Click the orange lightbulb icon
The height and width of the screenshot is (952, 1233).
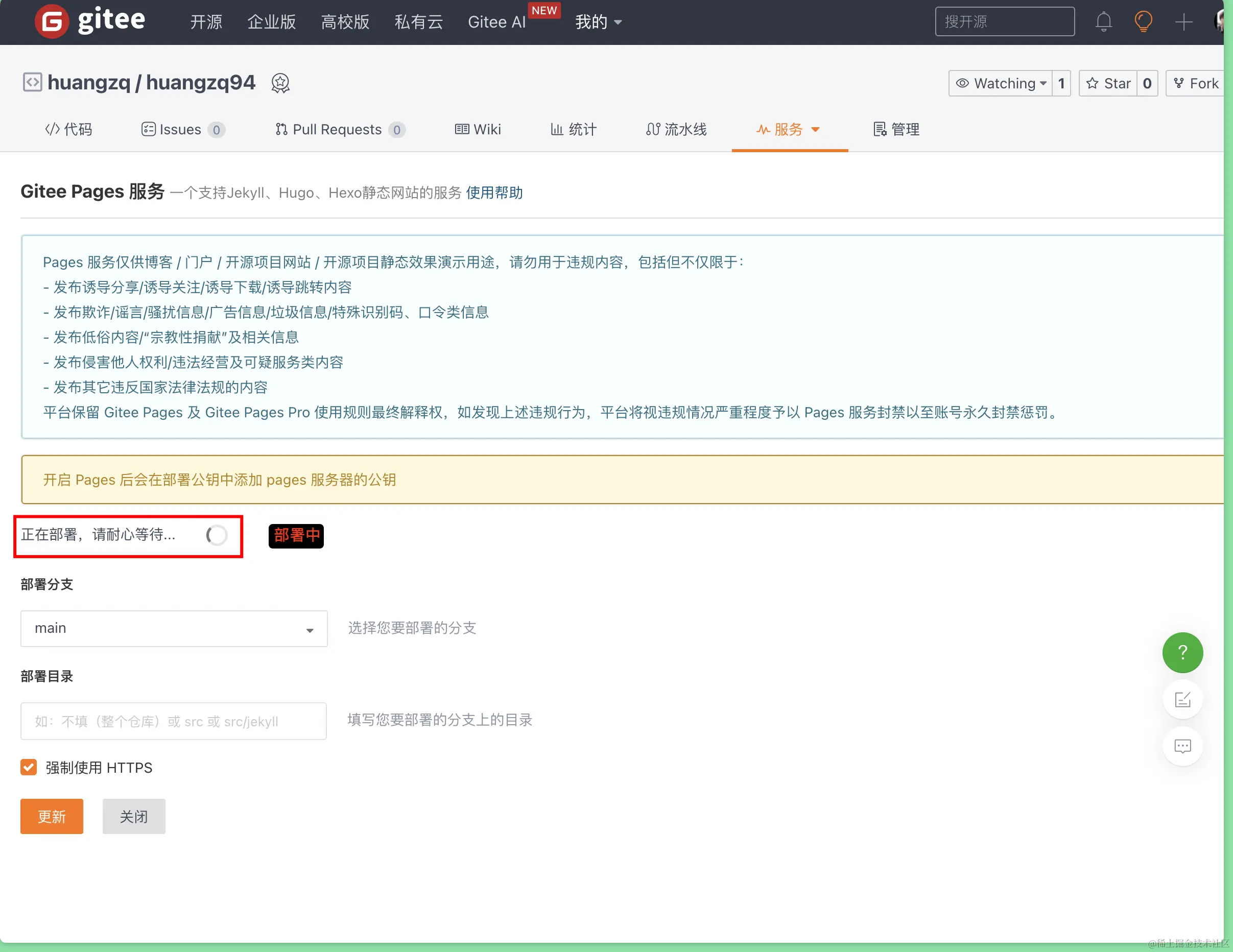[1143, 22]
